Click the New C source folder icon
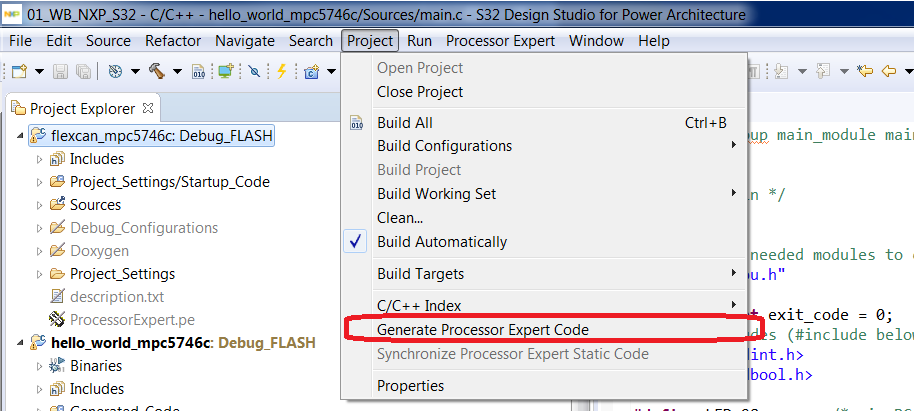Viewport: 914px width, 411px height. (312, 71)
